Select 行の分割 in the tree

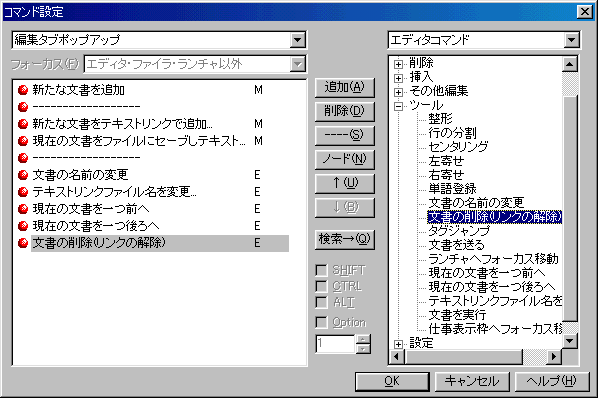[x=452, y=133]
